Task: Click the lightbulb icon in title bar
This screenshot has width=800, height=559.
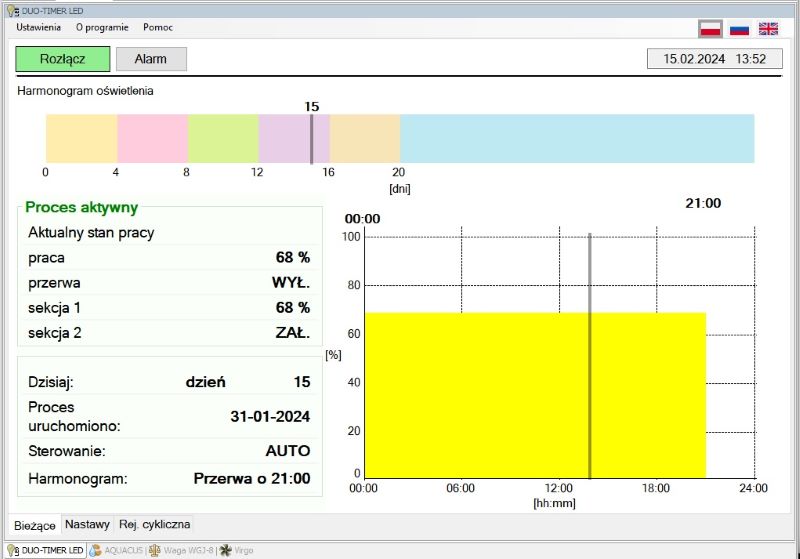Action: coord(9,9)
